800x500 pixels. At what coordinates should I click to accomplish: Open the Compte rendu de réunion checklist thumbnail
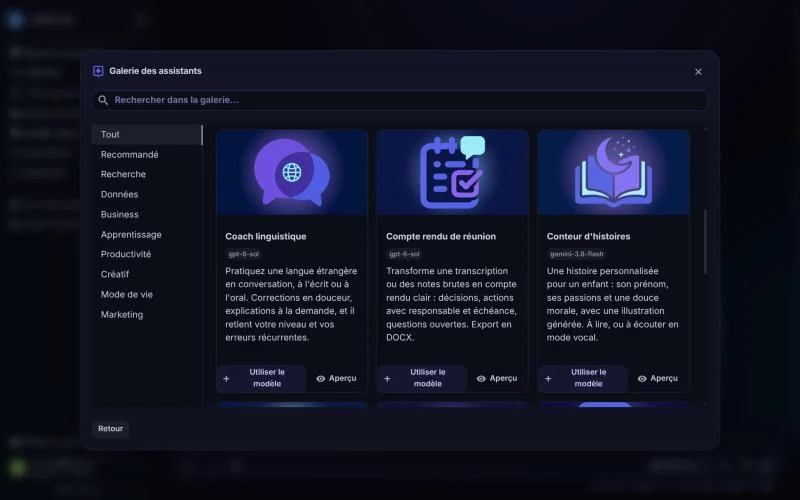tap(453, 172)
